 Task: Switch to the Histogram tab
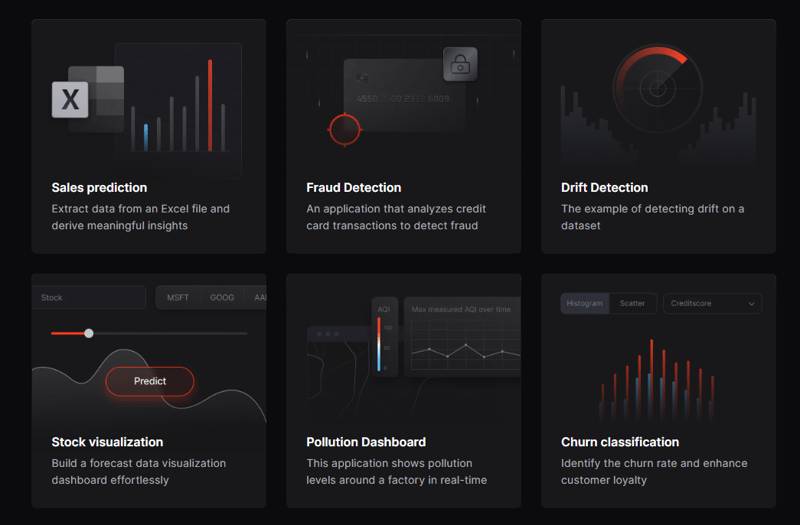click(585, 303)
